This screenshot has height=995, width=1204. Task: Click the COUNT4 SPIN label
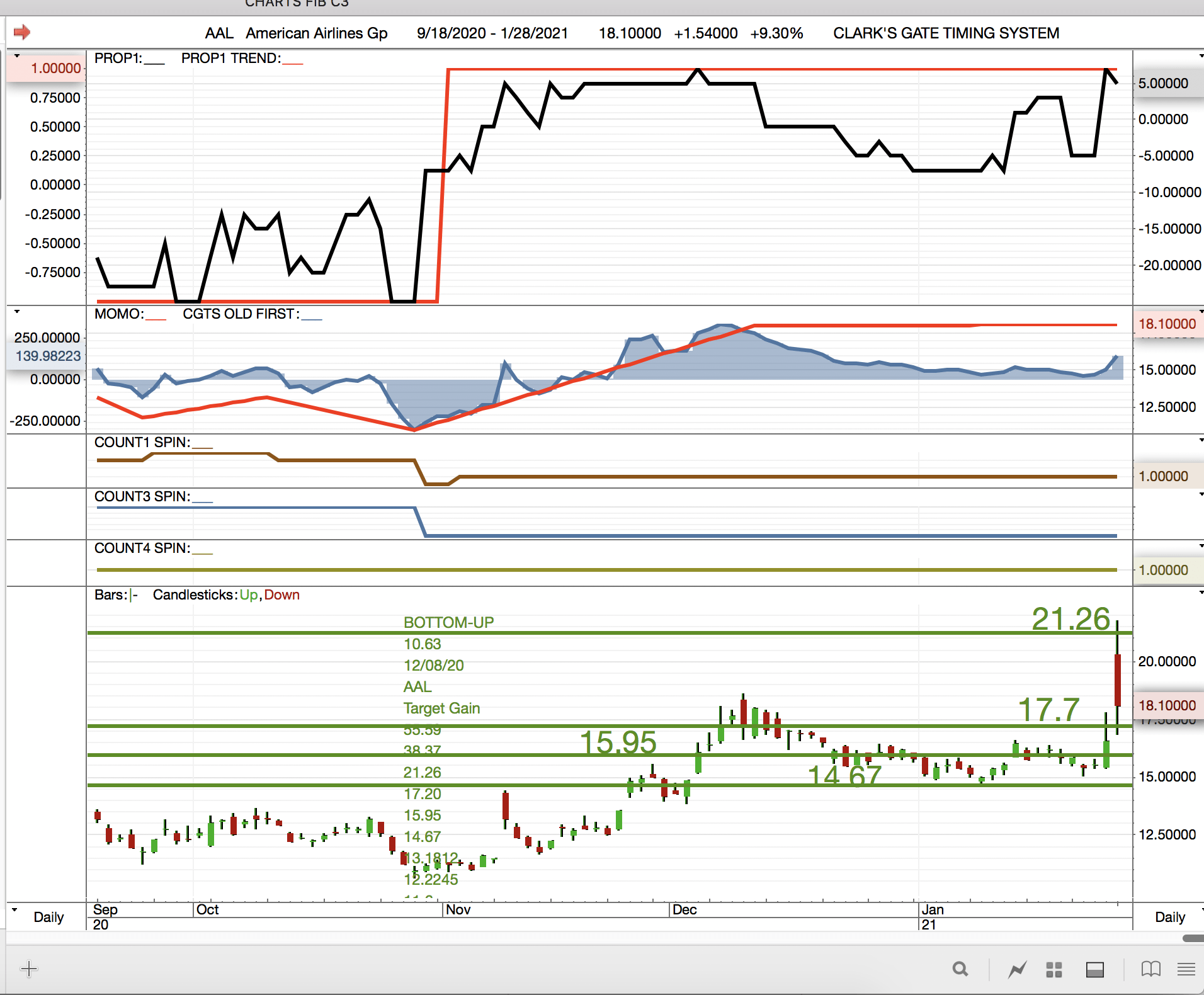tap(142, 548)
